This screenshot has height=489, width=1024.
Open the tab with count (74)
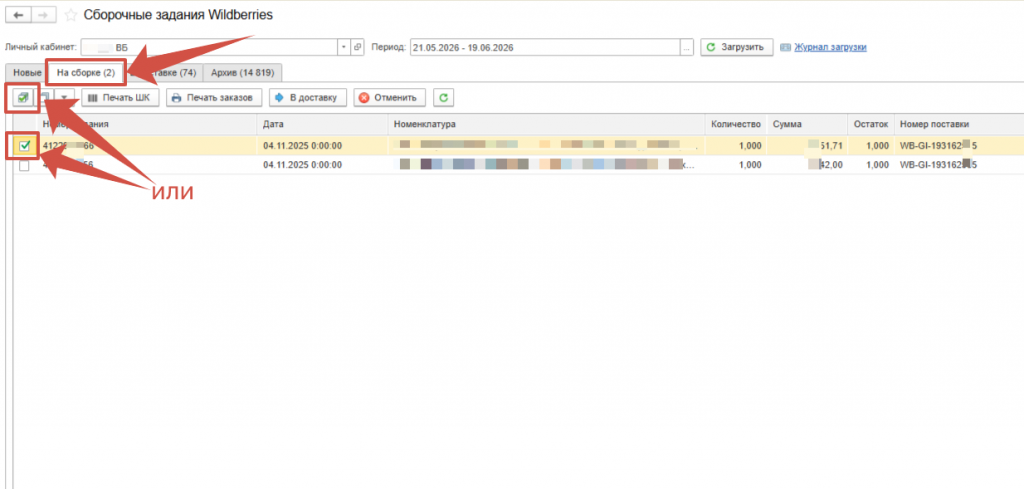[x=165, y=72]
